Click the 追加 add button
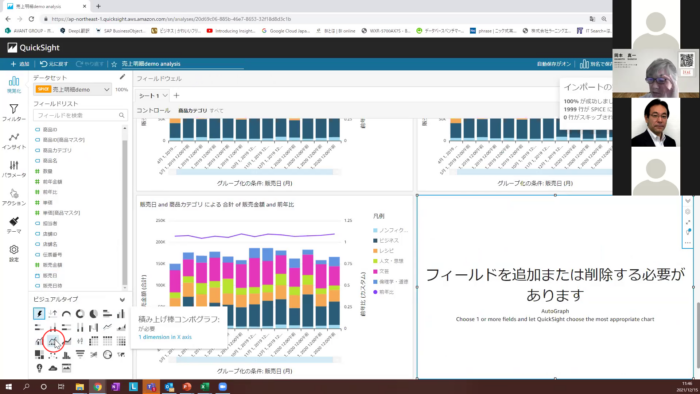The height and width of the screenshot is (394, 700). (20, 64)
